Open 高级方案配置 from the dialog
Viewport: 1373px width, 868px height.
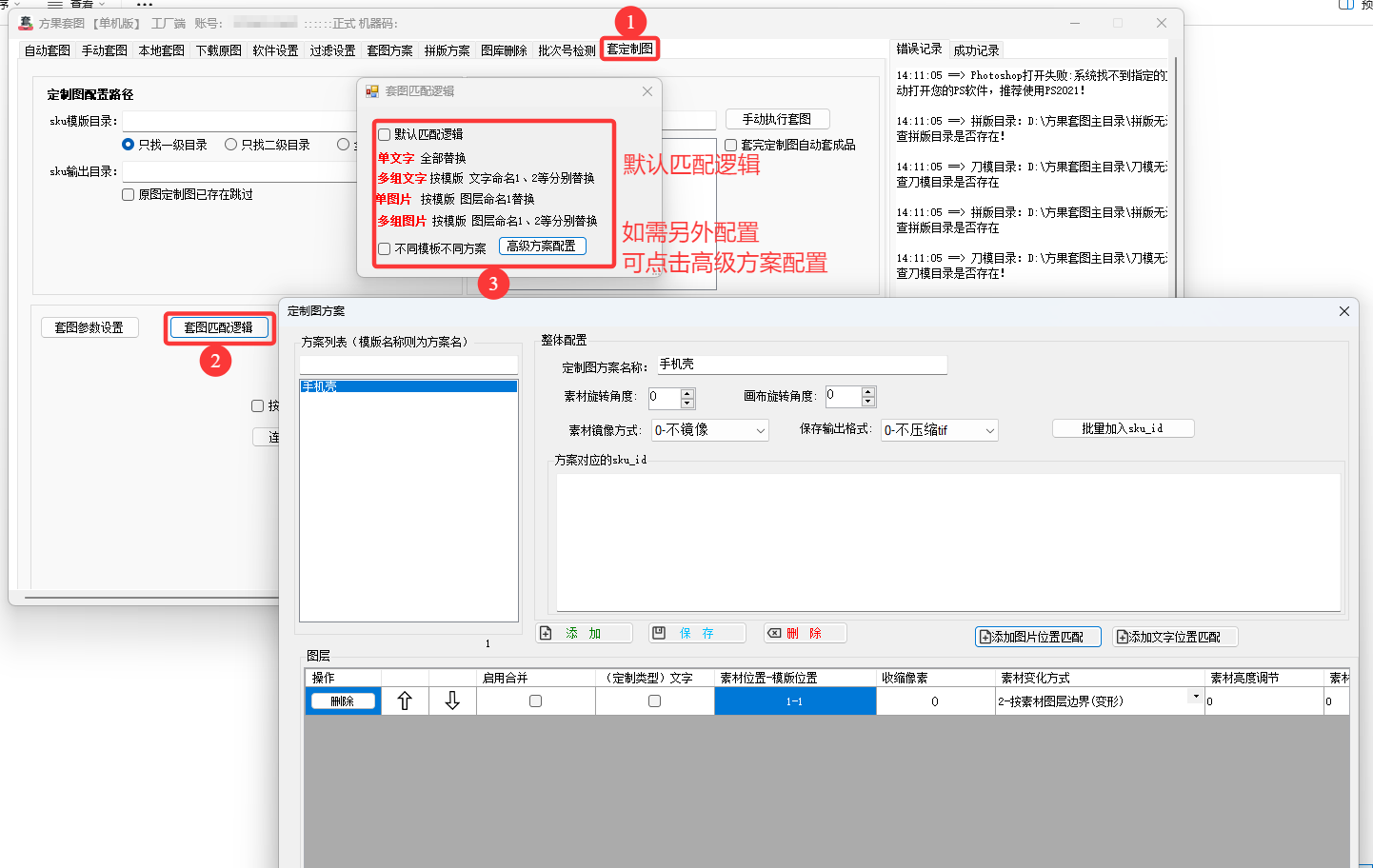point(542,246)
